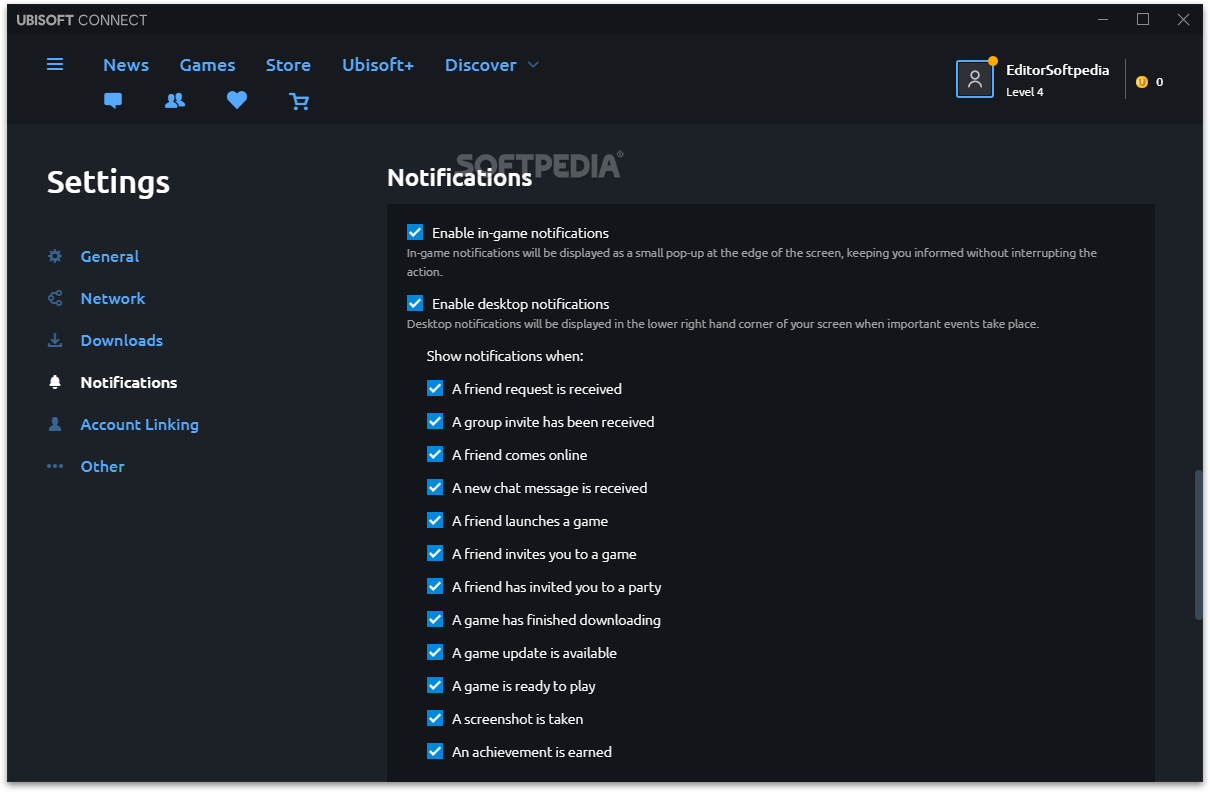
Task: Select Notifications settings section
Action: point(129,382)
